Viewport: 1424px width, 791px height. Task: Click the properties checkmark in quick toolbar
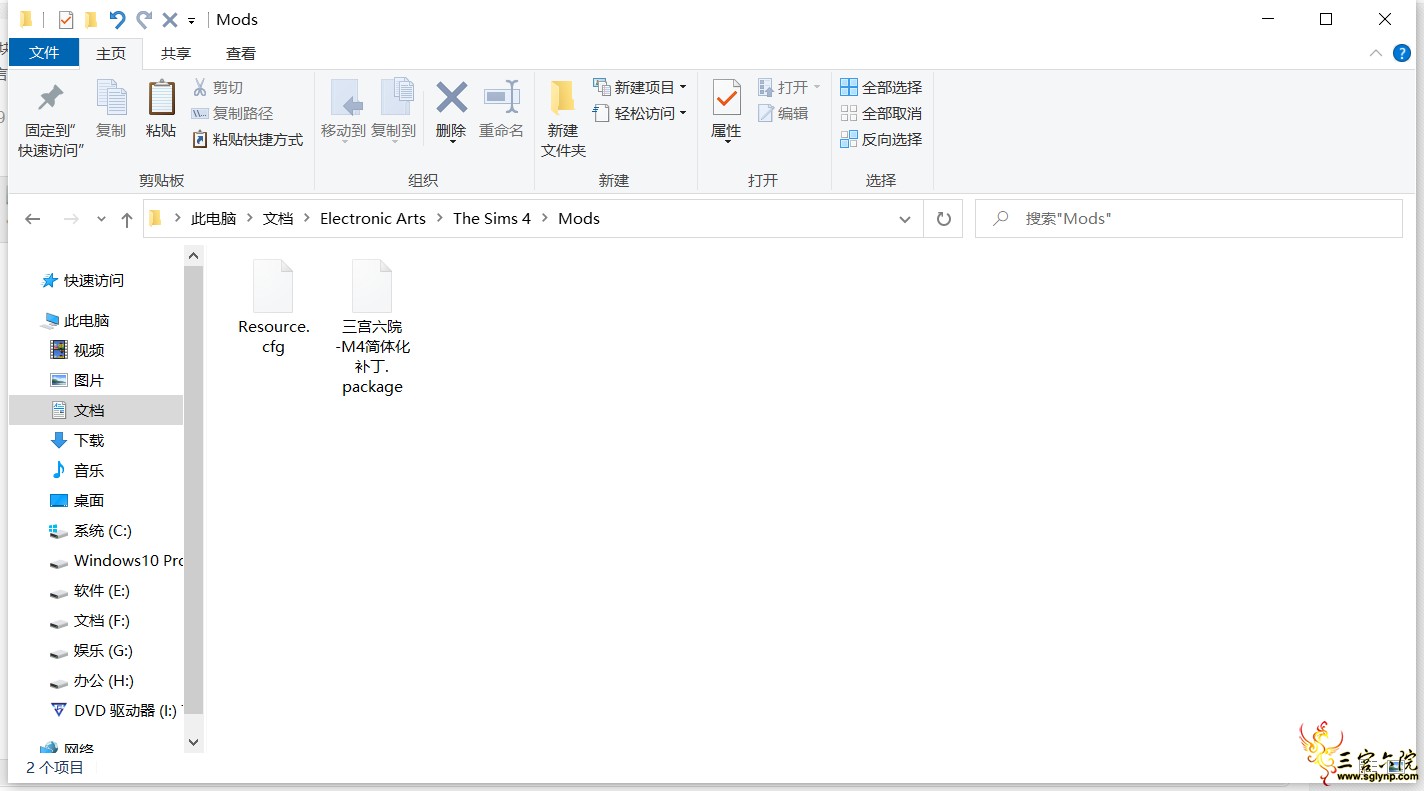(66, 19)
